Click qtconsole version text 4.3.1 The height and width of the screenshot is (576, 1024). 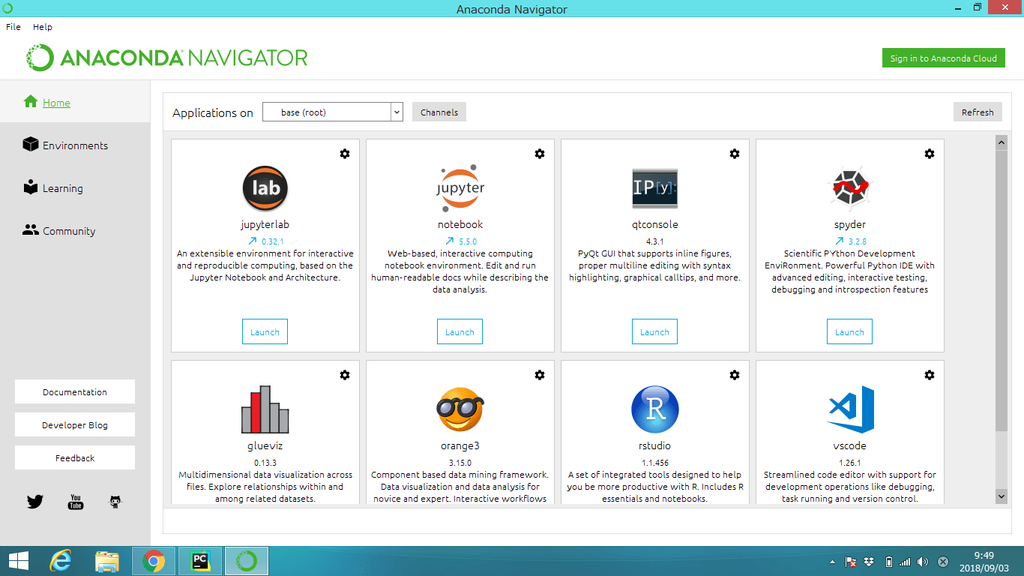(x=655, y=242)
